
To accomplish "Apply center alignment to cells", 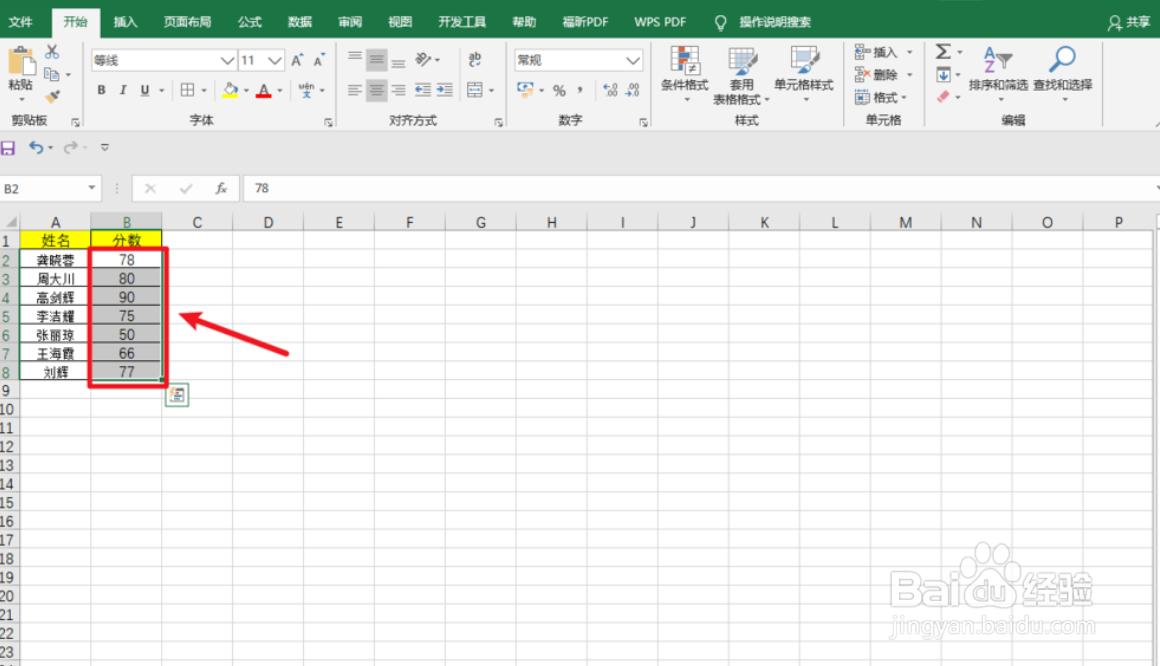I will tap(376, 88).
